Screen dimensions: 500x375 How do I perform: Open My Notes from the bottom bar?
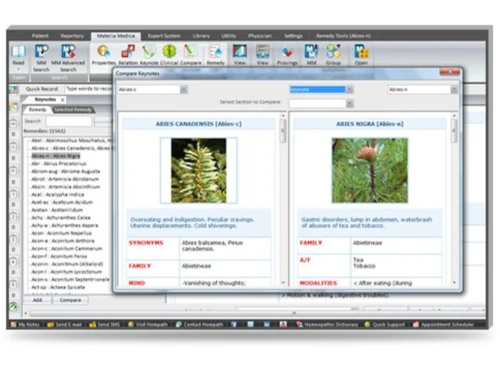coord(25,324)
